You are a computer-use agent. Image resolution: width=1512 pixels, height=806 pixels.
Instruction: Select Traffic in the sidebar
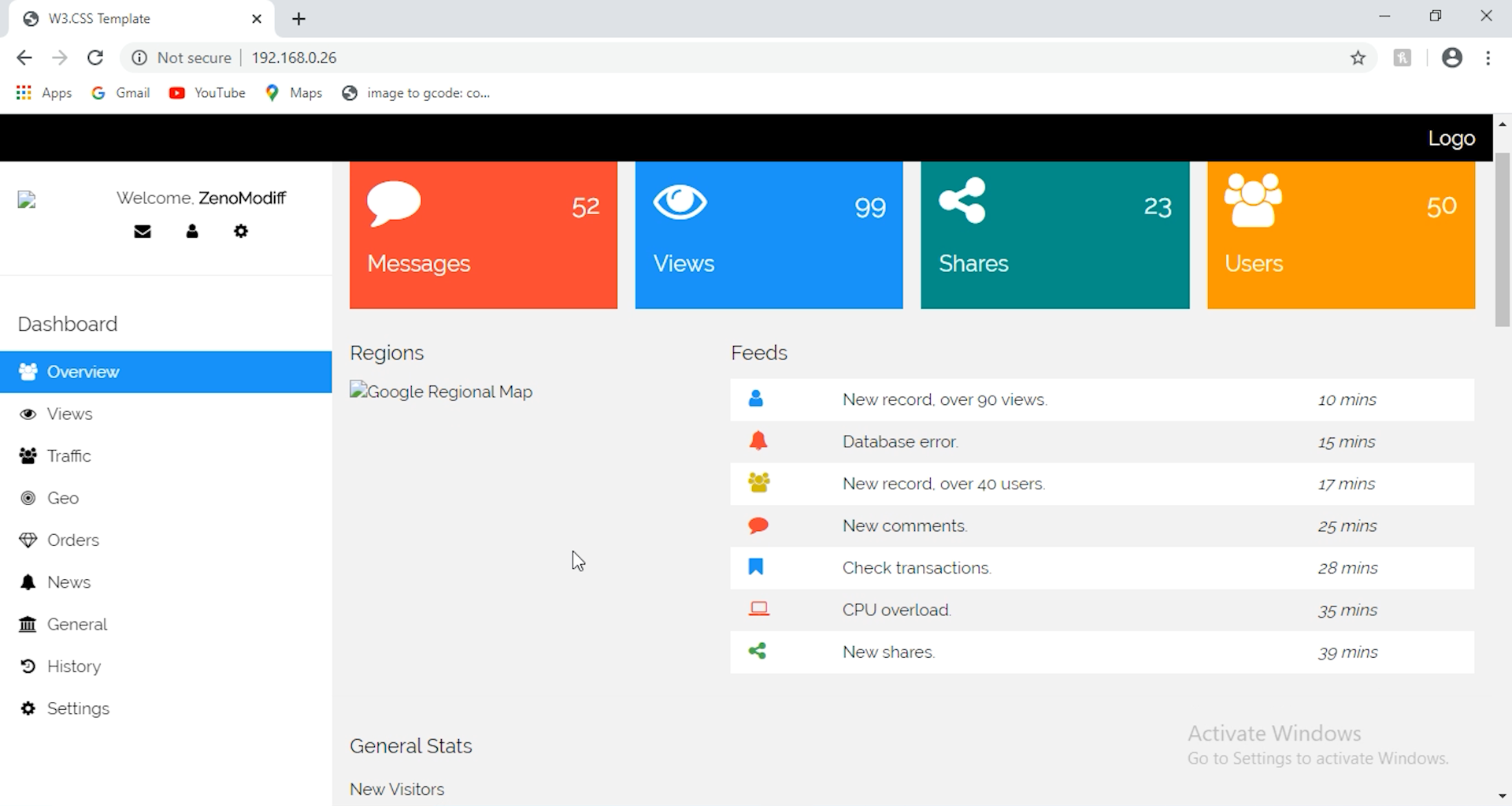pos(68,455)
